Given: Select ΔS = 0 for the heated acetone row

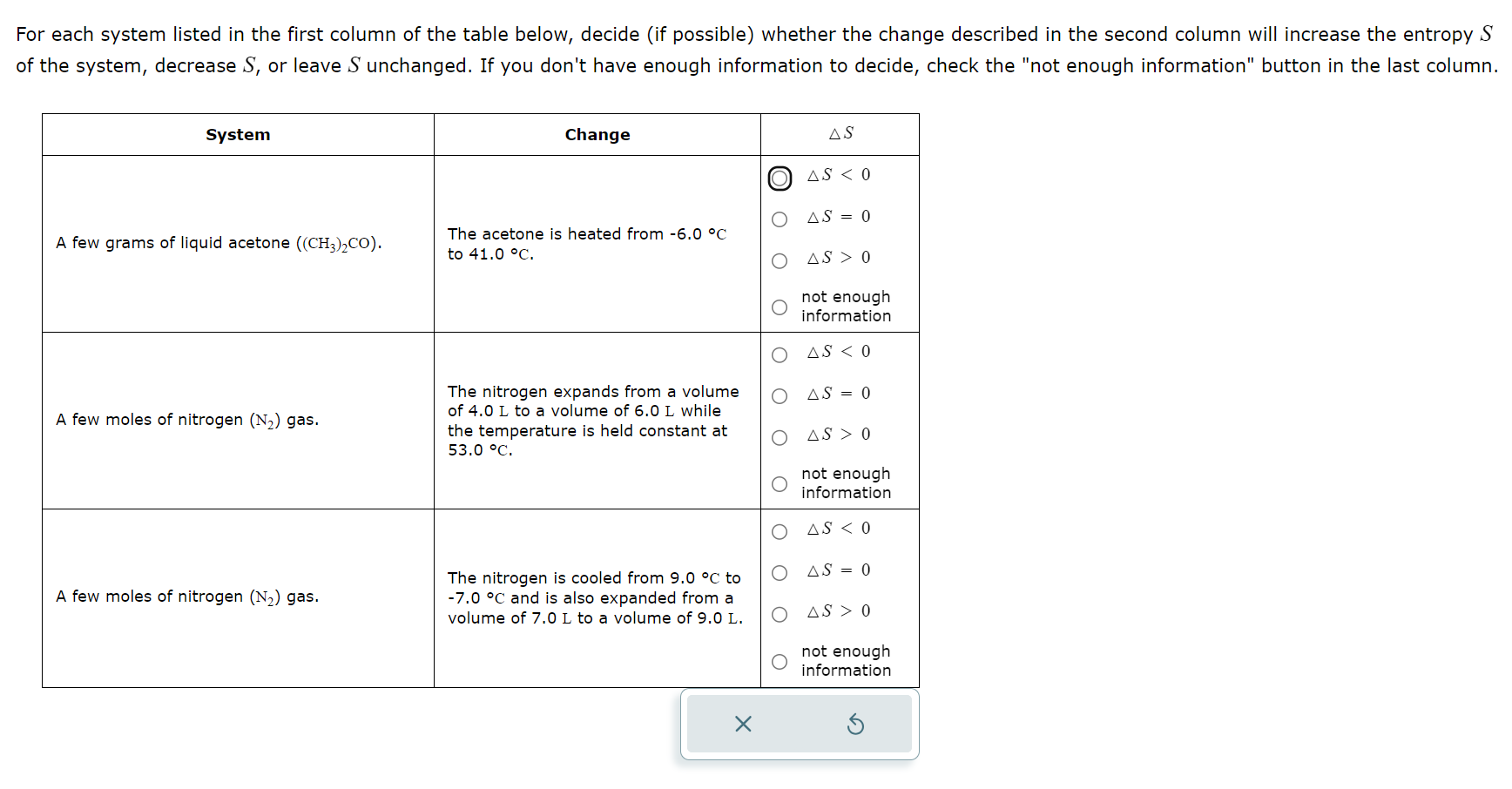Looking at the screenshot, I should point(780,219).
